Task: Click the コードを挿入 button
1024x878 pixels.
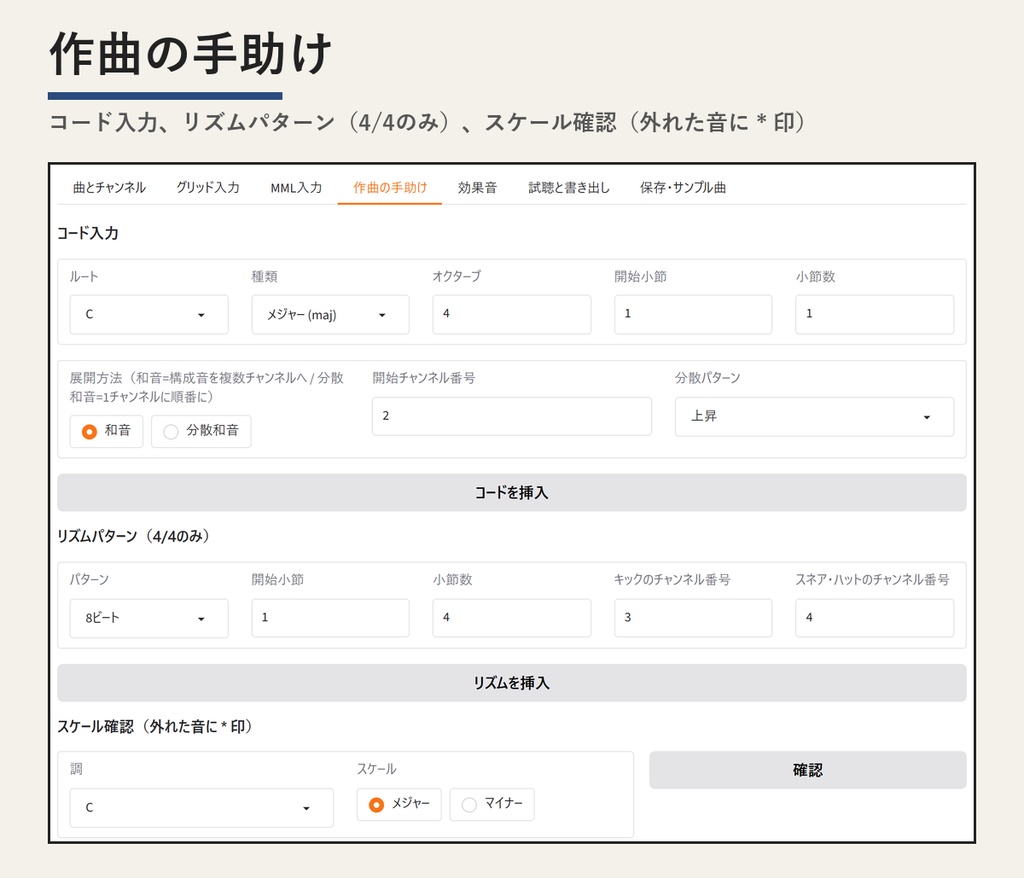Action: click(x=512, y=493)
